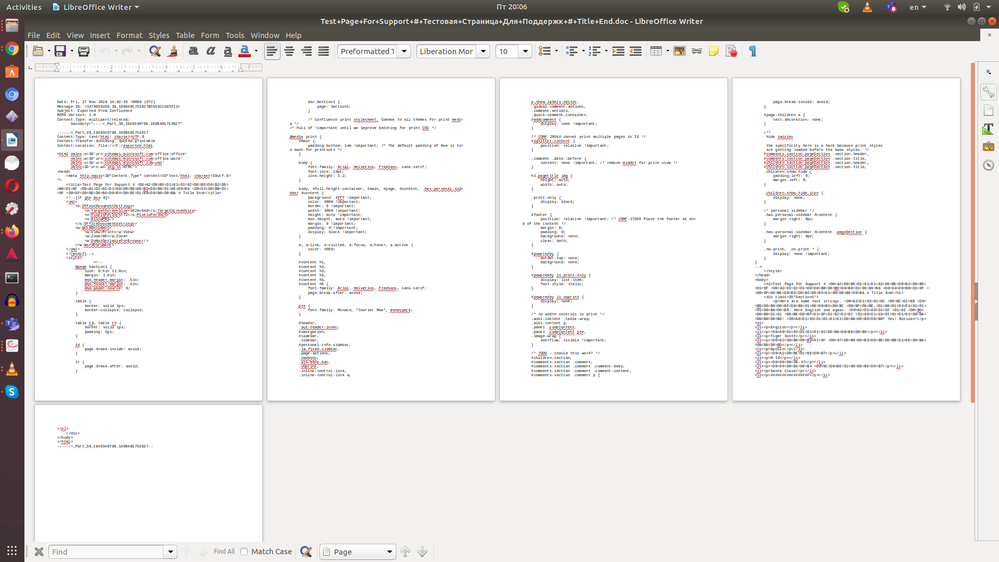The height and width of the screenshot is (562, 999).
Task: Close the Find toolbar
Action: [39, 552]
